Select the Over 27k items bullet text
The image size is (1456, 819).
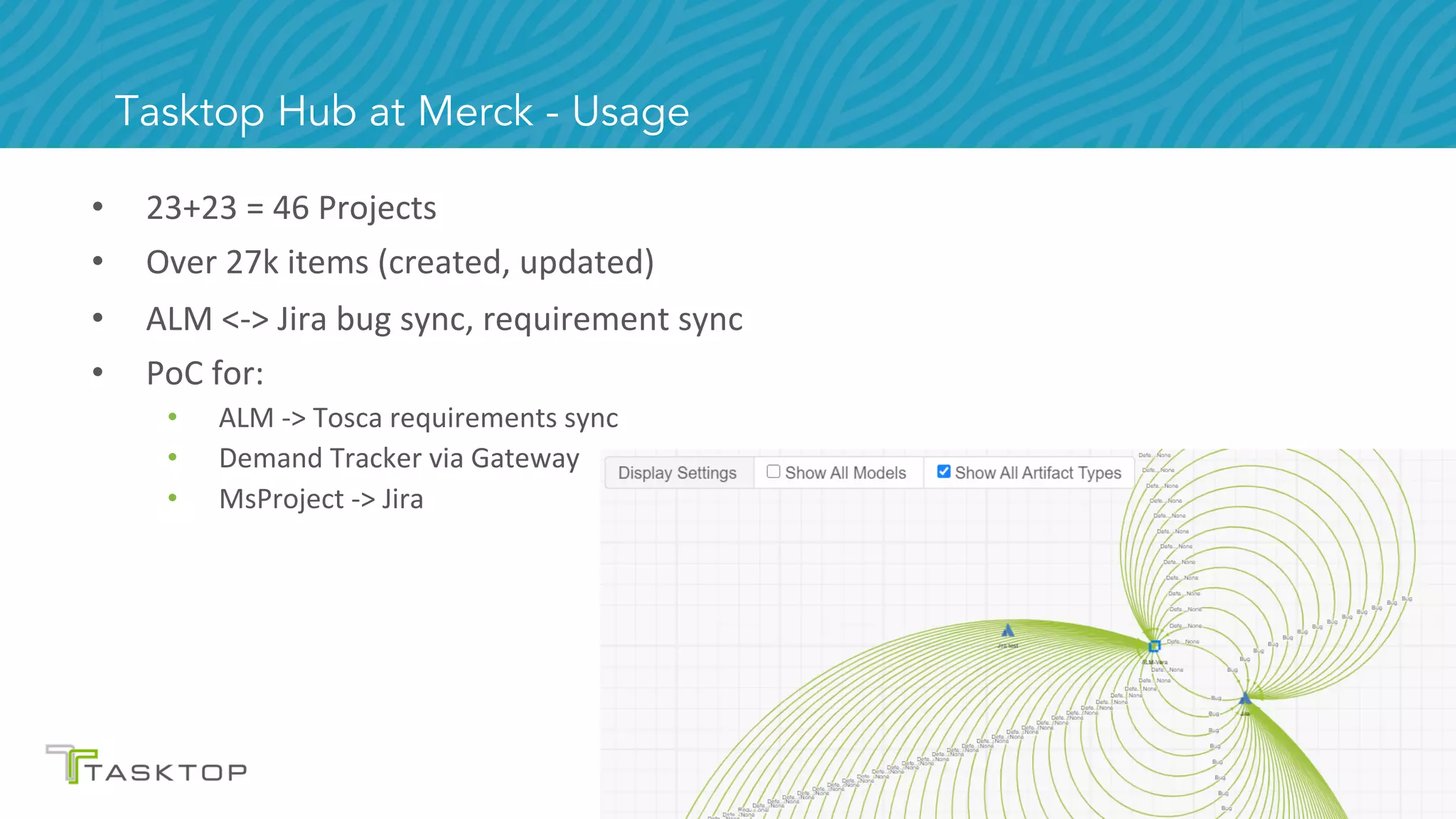(x=400, y=262)
